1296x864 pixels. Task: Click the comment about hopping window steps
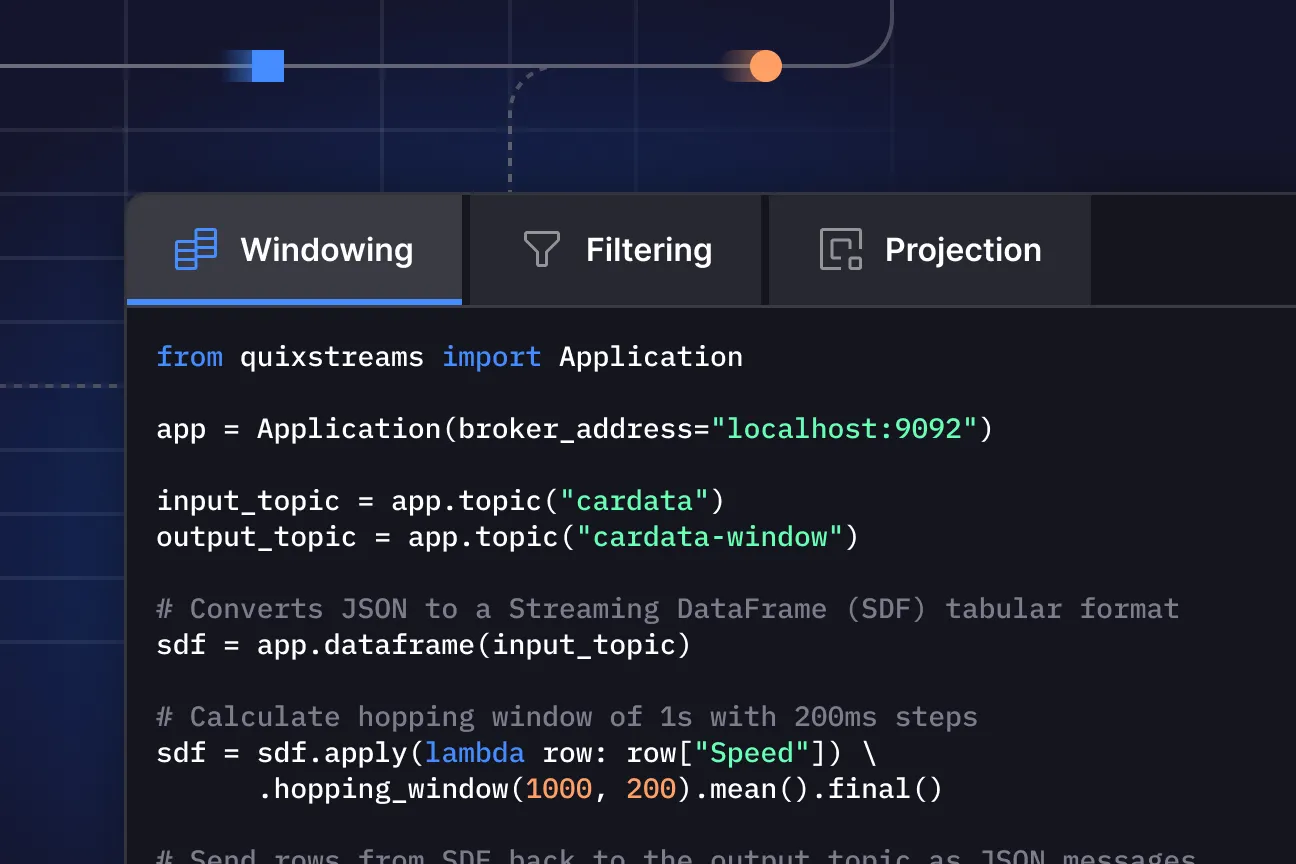click(x=567, y=716)
